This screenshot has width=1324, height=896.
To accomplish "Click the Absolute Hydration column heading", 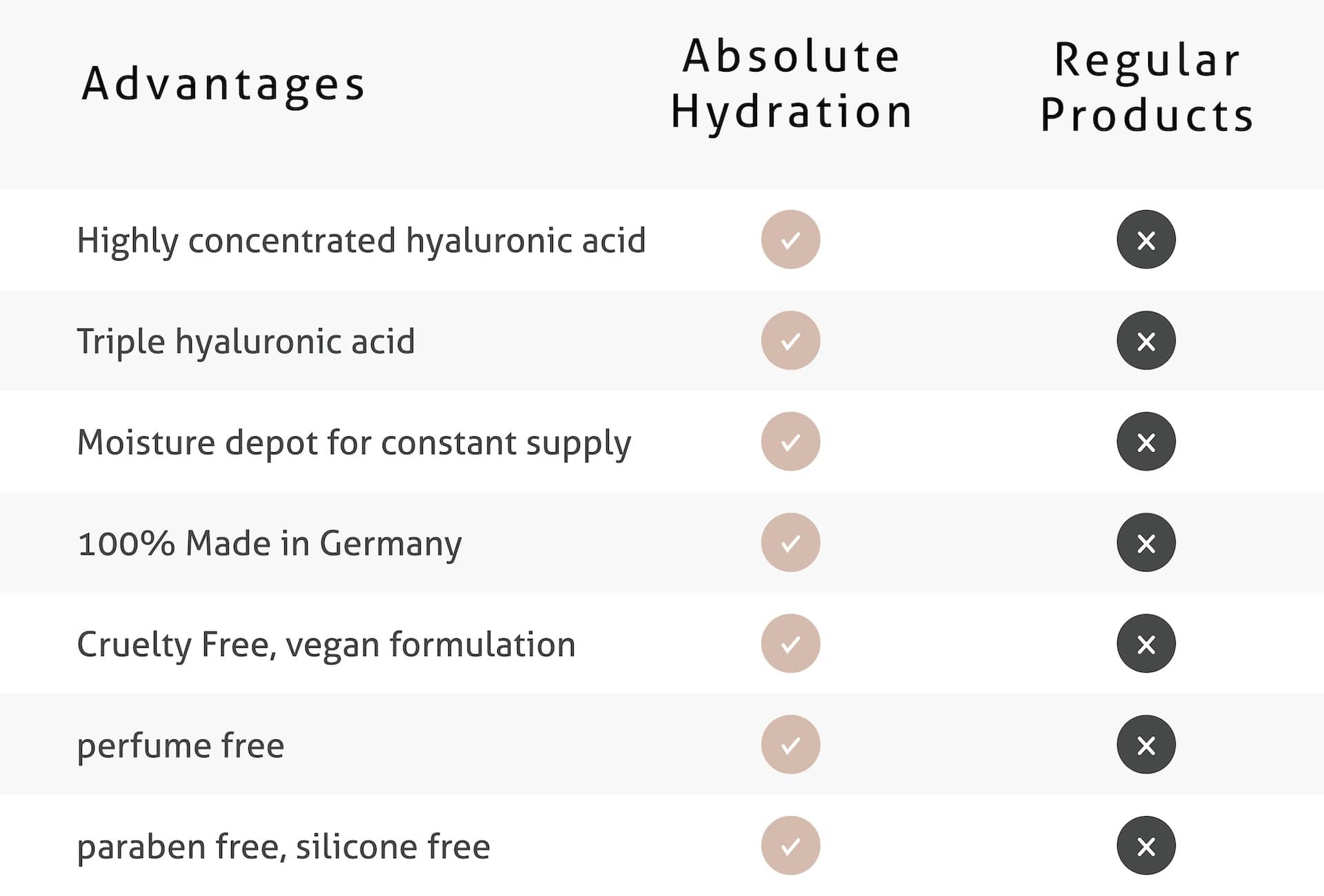I will click(x=792, y=84).
